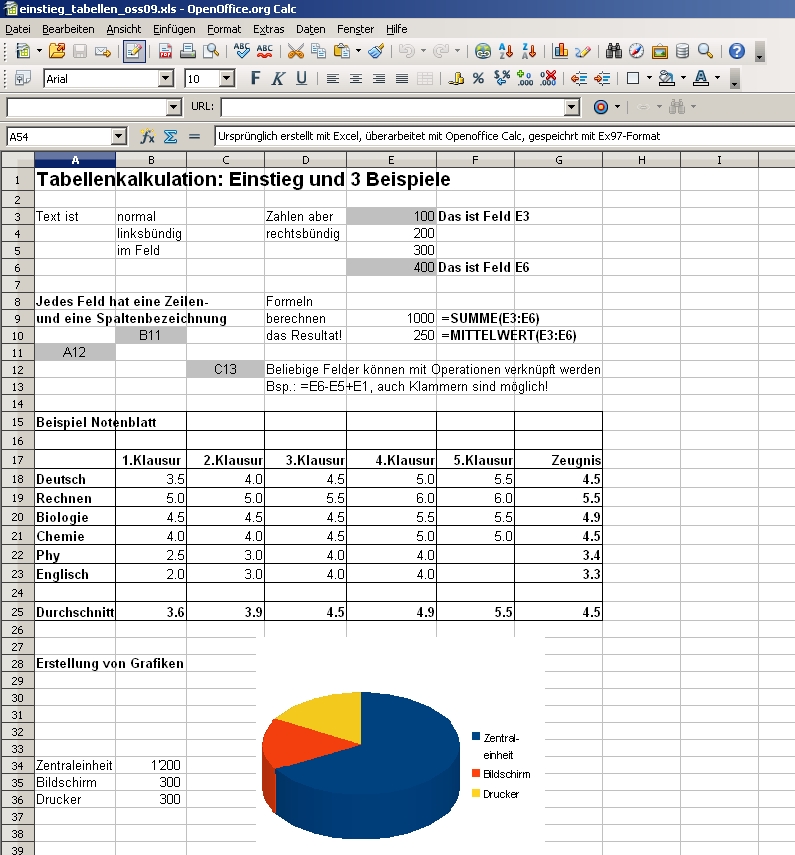795x855 pixels.
Task: Click the New spreadsheet document icon
Action: (x=23, y=51)
